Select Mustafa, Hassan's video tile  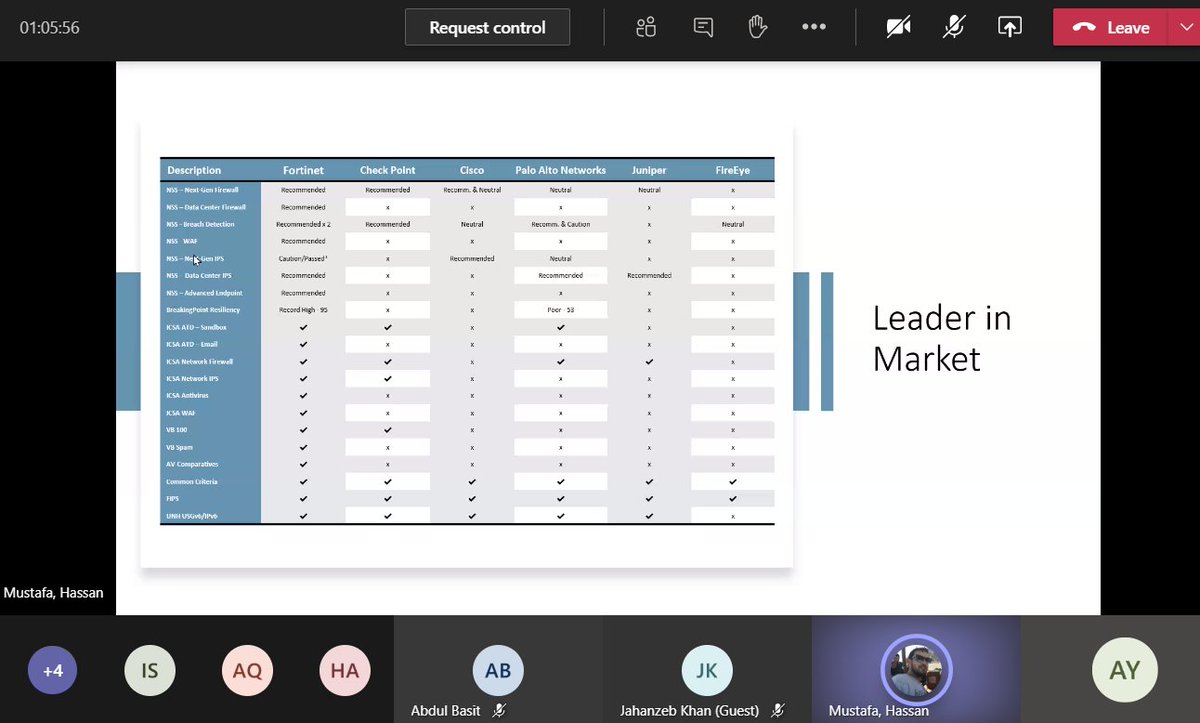916,669
